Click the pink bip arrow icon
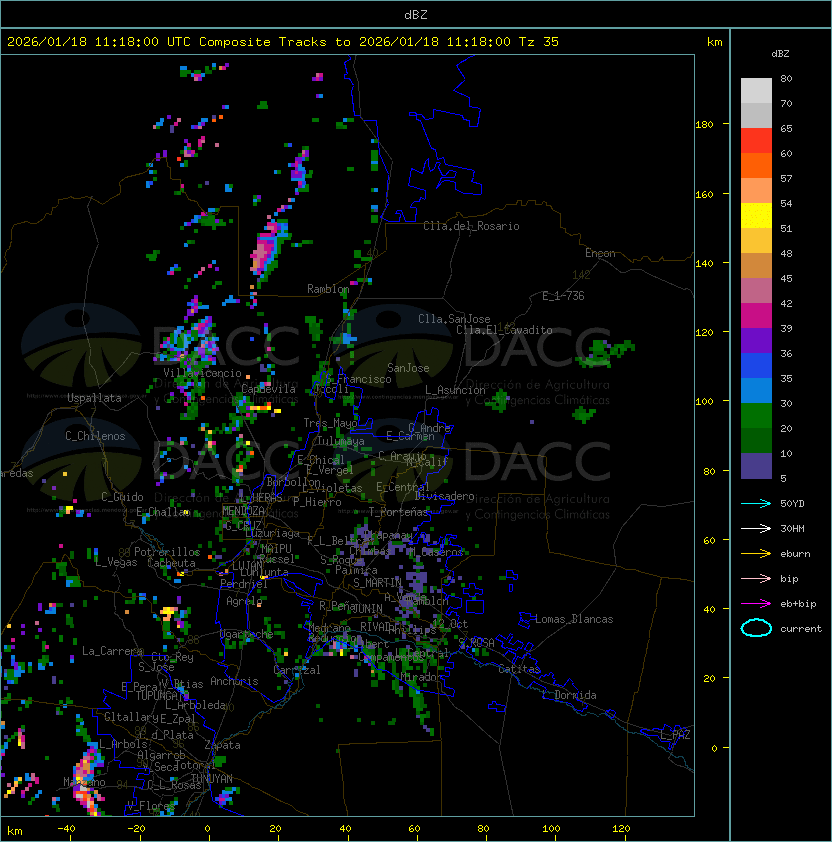The width and height of the screenshot is (832, 842). tap(756, 578)
